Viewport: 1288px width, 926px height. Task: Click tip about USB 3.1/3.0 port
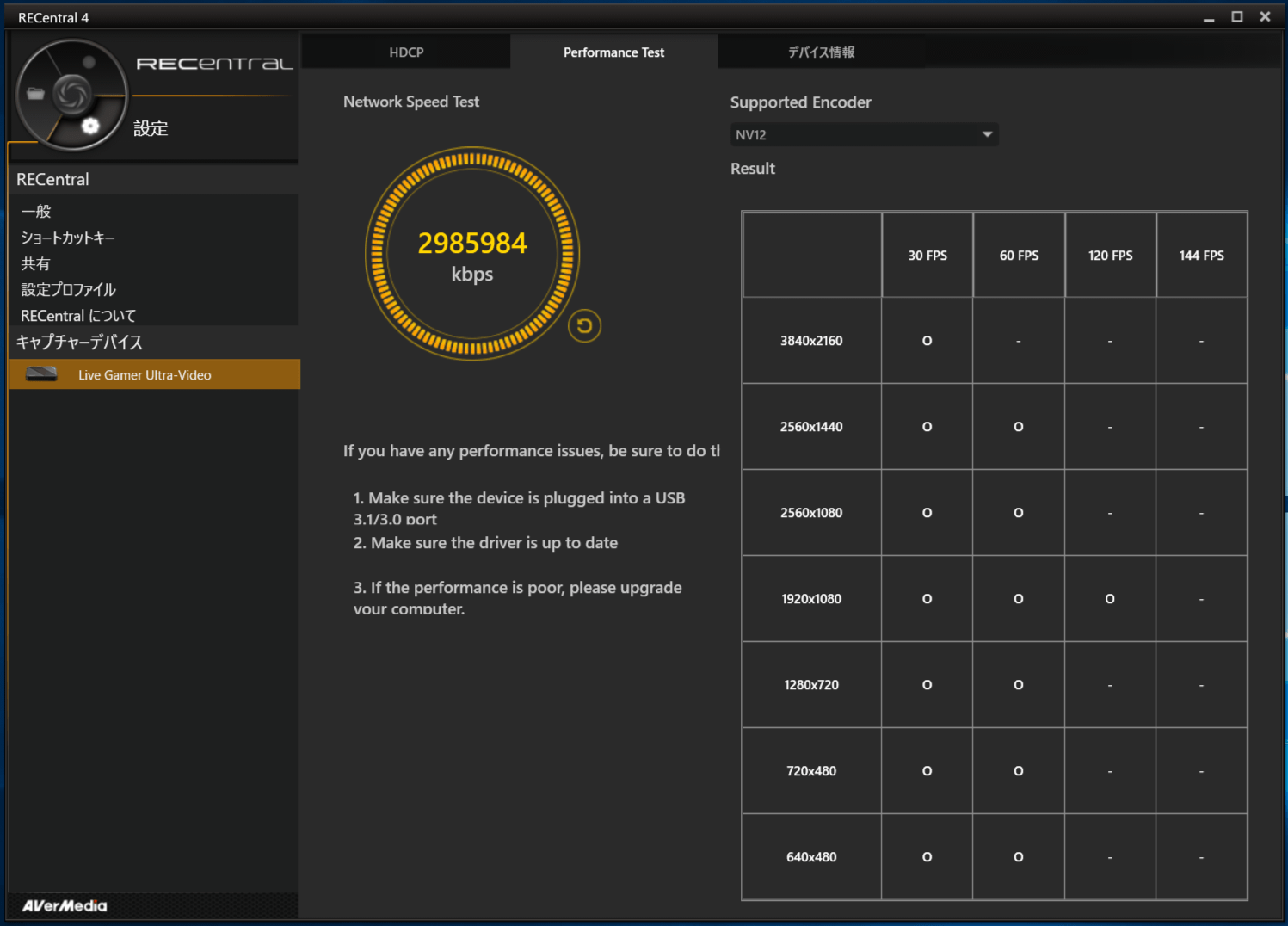coord(519,508)
